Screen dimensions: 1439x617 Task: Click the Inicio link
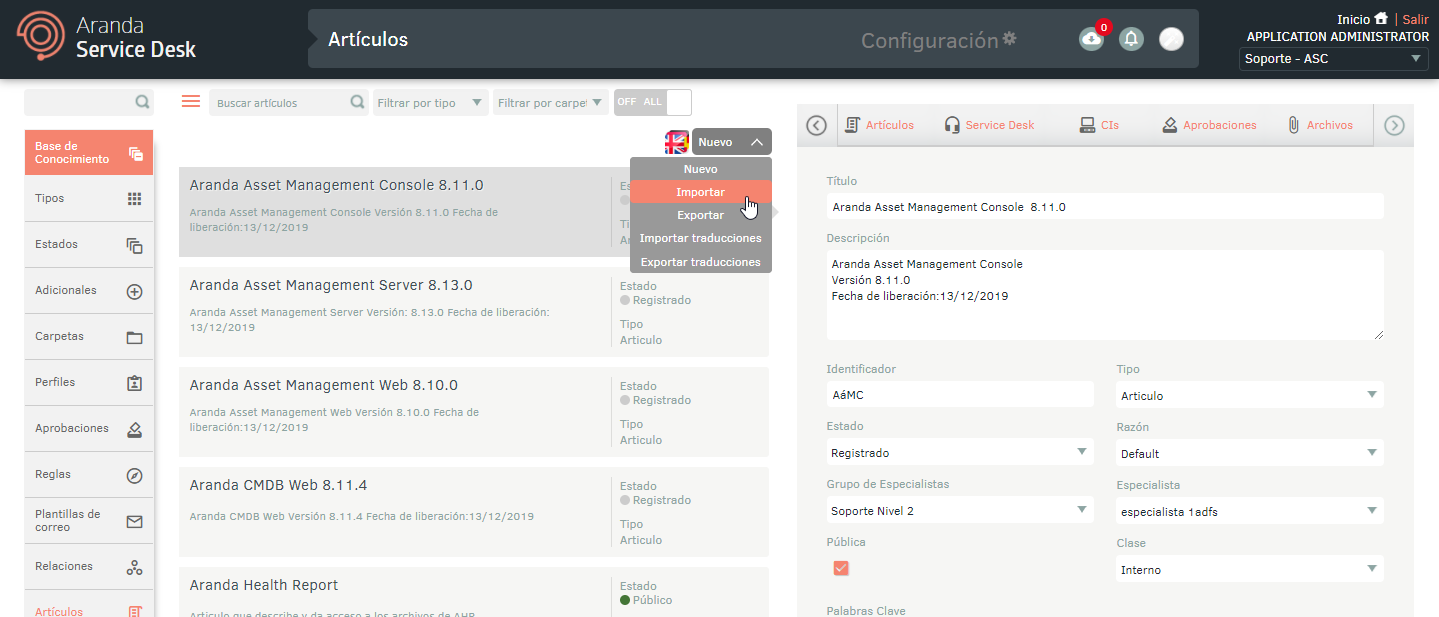tap(1353, 19)
